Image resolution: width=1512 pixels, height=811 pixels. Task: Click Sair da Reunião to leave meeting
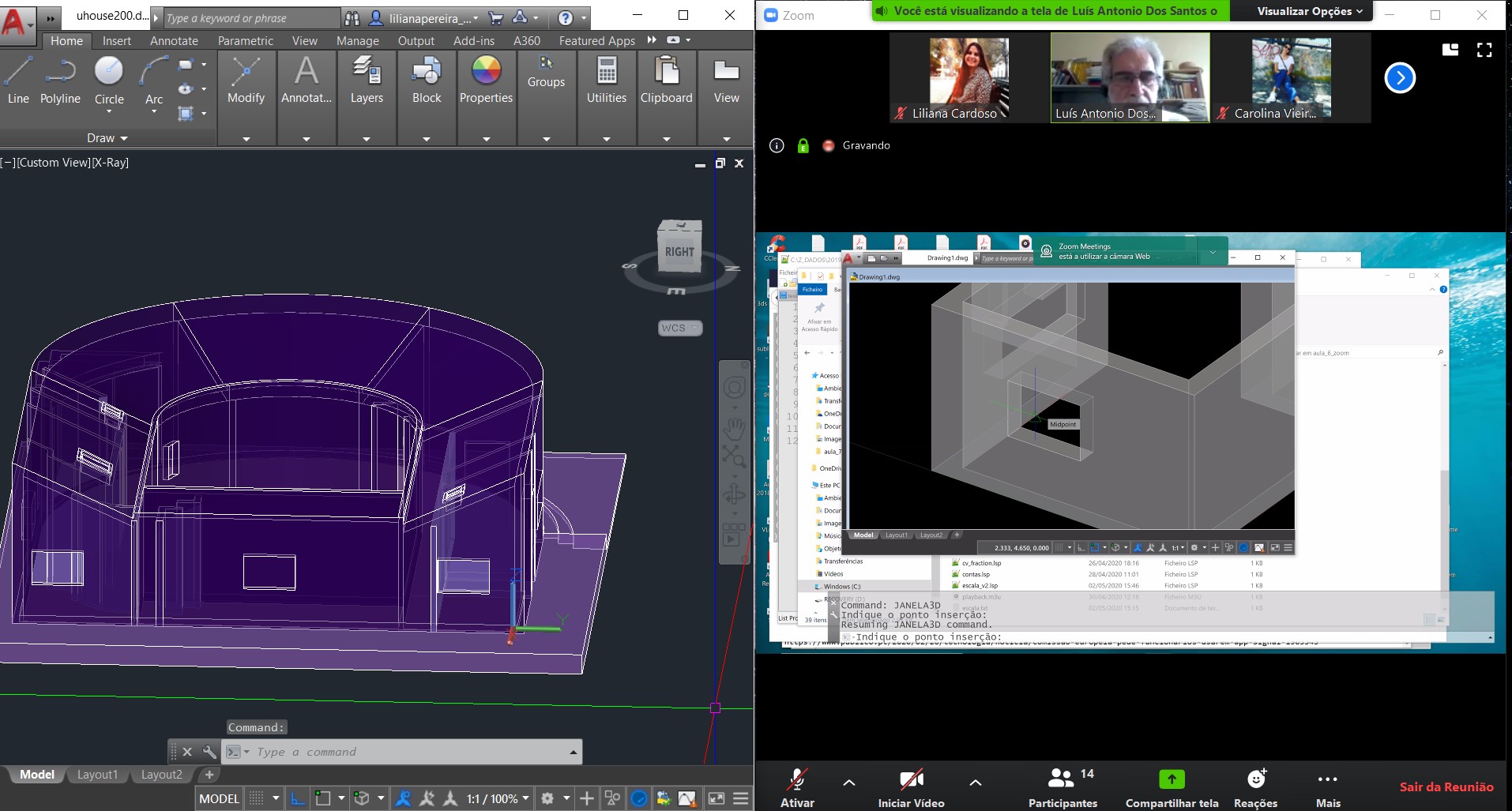1446,787
